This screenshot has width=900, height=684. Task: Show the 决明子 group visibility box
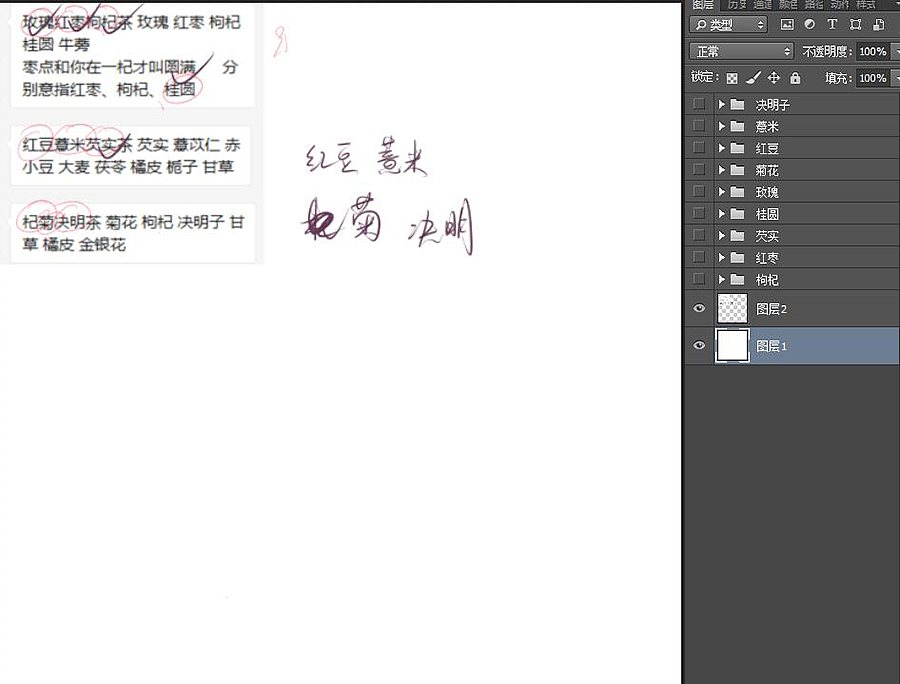pyautogui.click(x=699, y=104)
